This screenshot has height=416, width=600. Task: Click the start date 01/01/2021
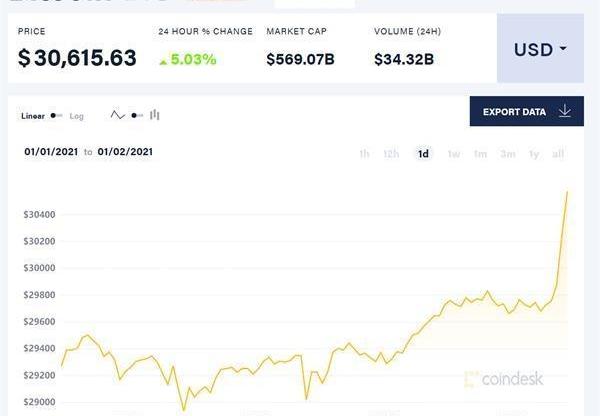tap(52, 152)
